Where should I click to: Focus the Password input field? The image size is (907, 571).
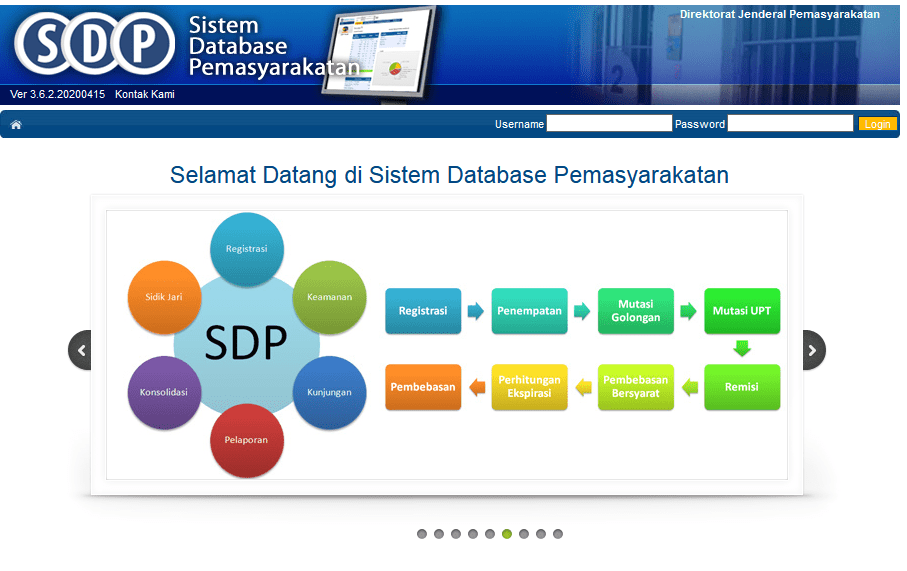pos(790,124)
